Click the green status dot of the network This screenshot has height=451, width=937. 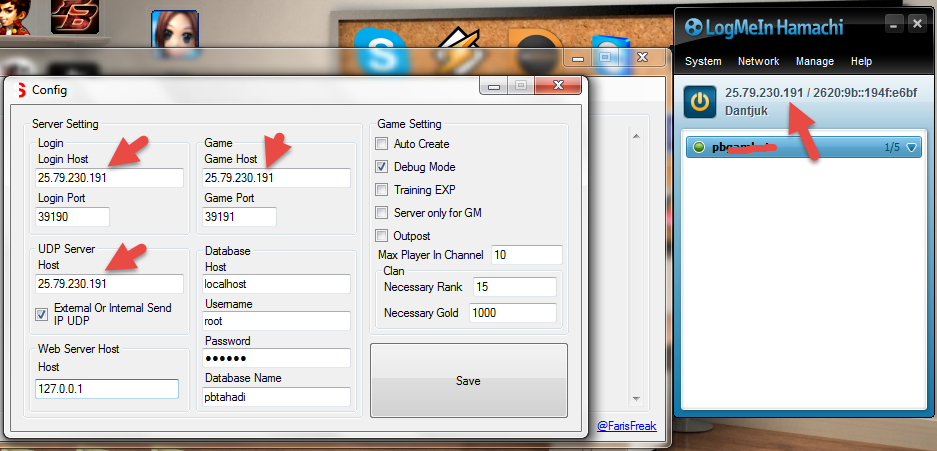click(697, 147)
